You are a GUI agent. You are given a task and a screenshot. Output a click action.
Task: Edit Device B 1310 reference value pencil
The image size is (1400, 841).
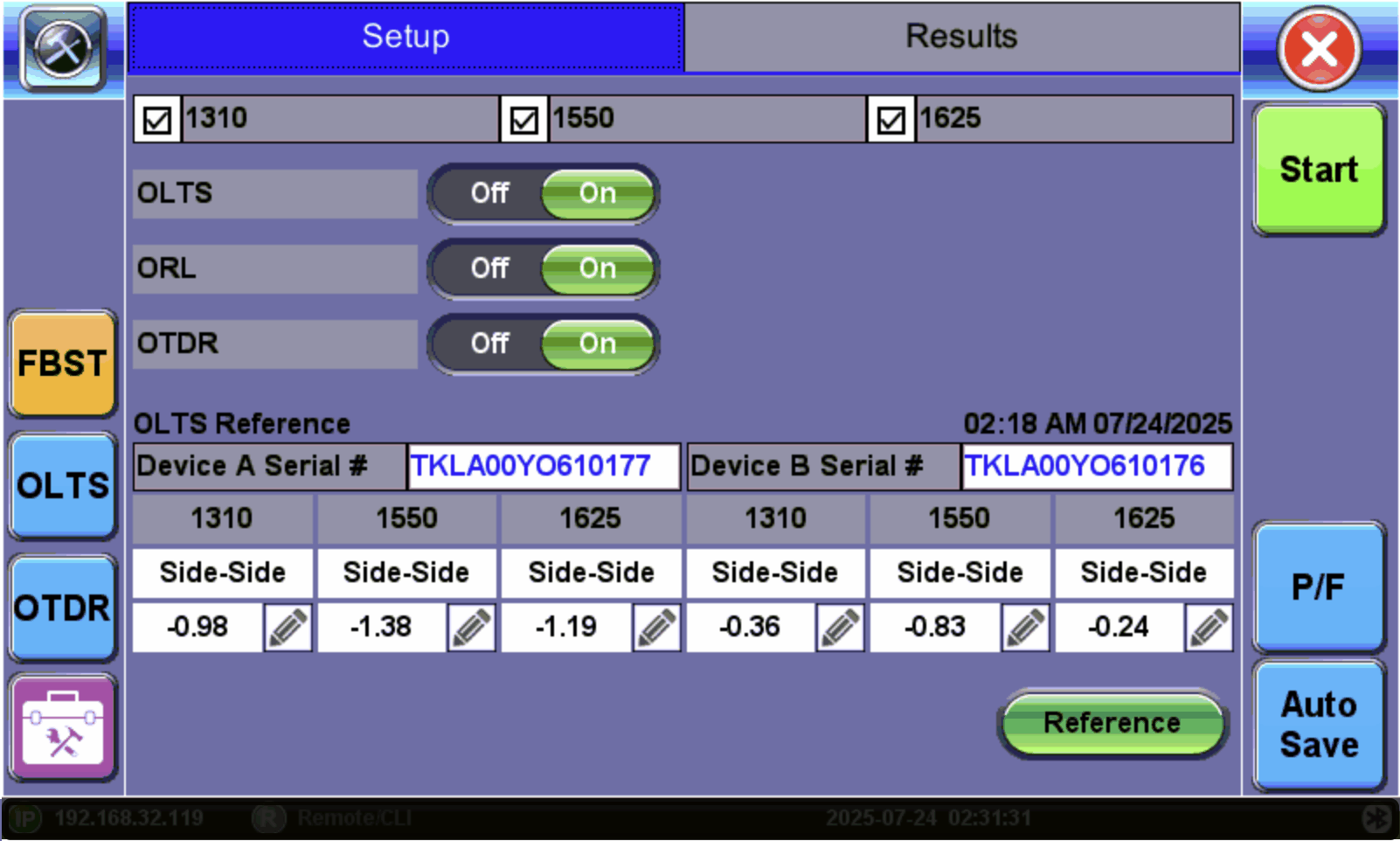point(841,628)
